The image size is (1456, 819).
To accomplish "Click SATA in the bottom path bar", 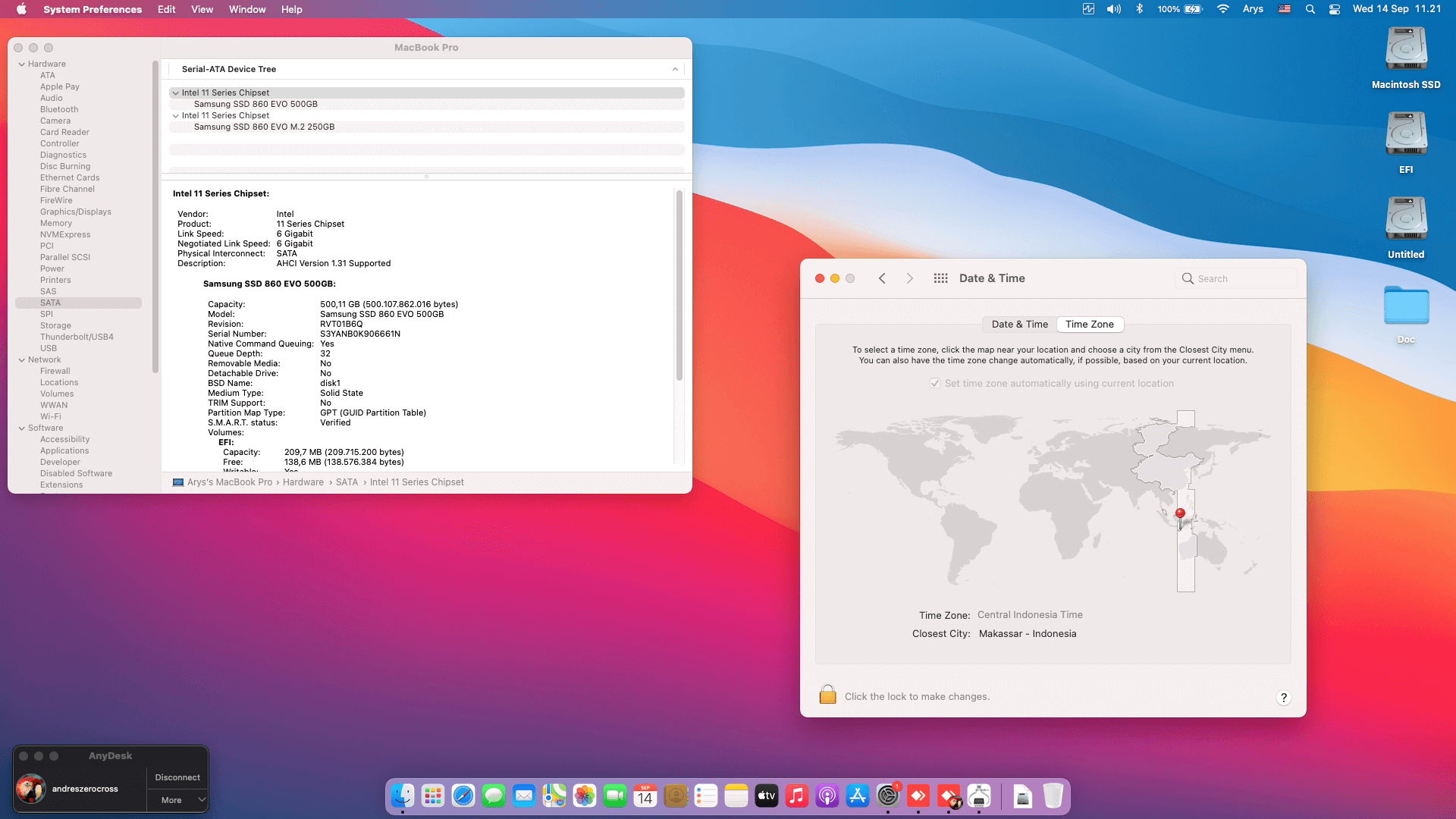I will [347, 482].
